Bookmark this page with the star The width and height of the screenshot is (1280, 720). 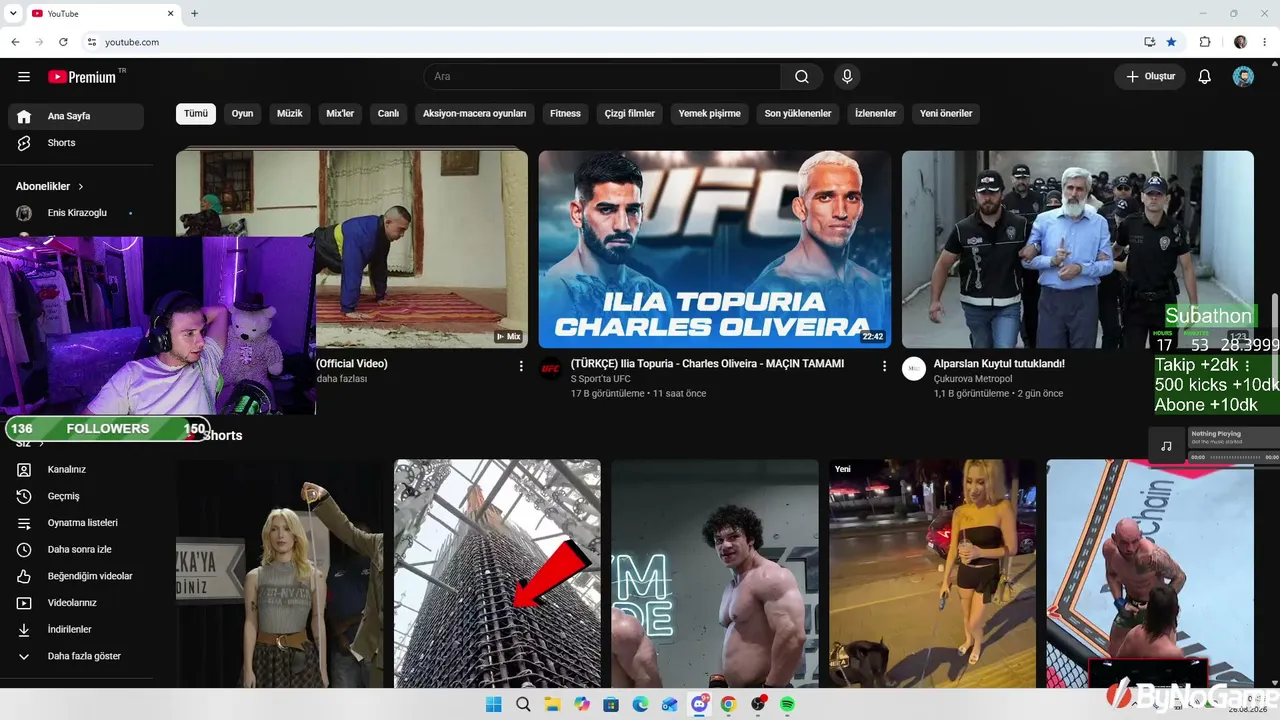1171,42
